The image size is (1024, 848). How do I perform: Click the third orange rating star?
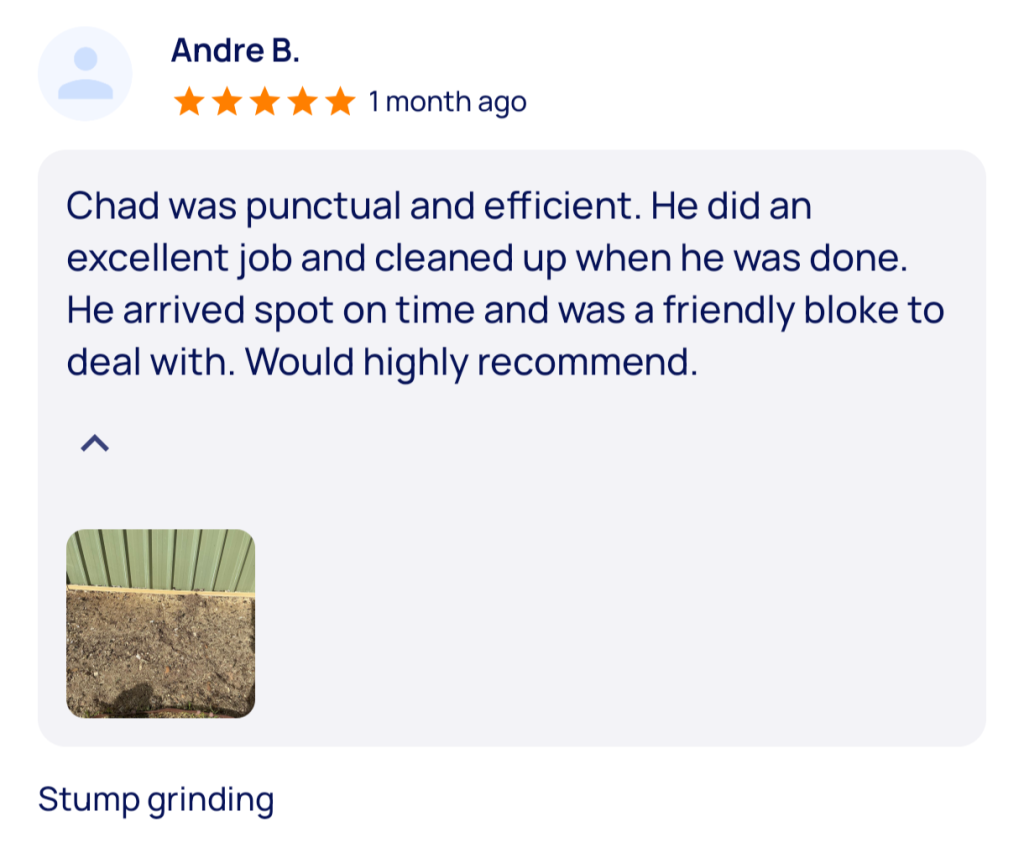[265, 101]
